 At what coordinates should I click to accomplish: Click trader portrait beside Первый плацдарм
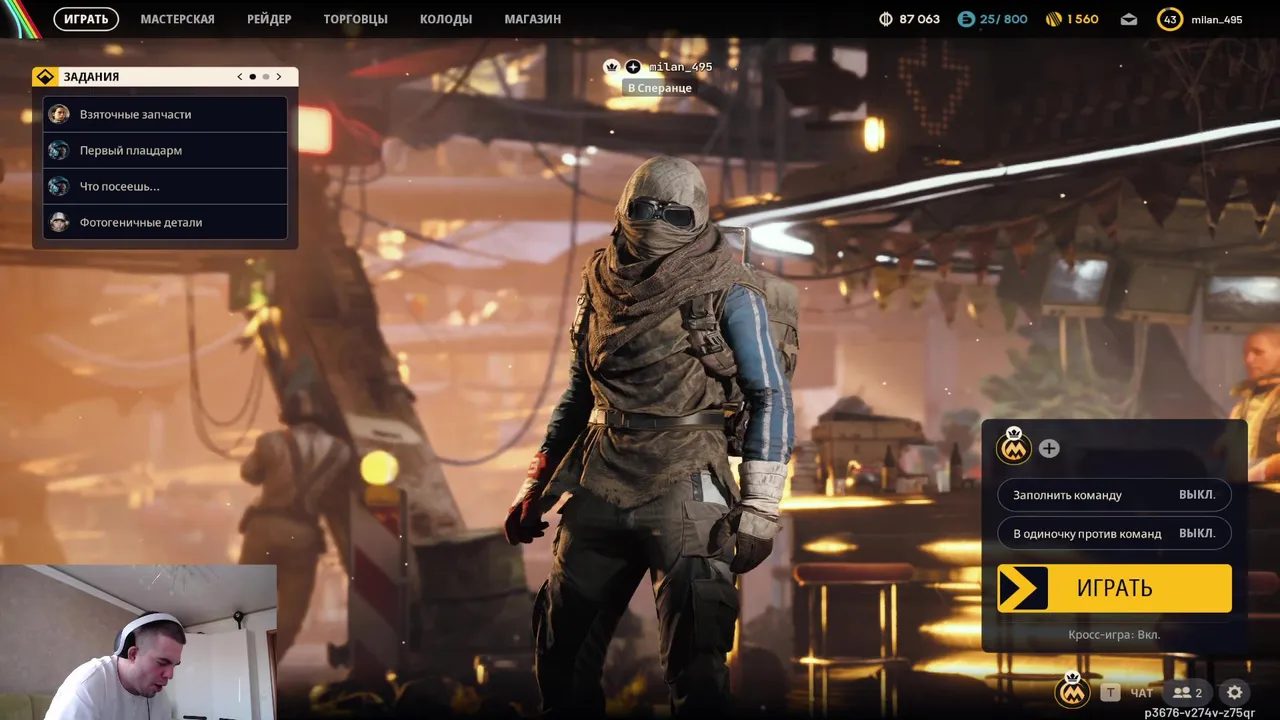tap(59, 150)
